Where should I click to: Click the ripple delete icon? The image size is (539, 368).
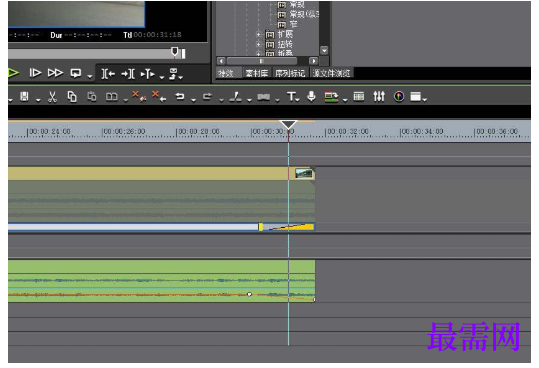[139, 96]
